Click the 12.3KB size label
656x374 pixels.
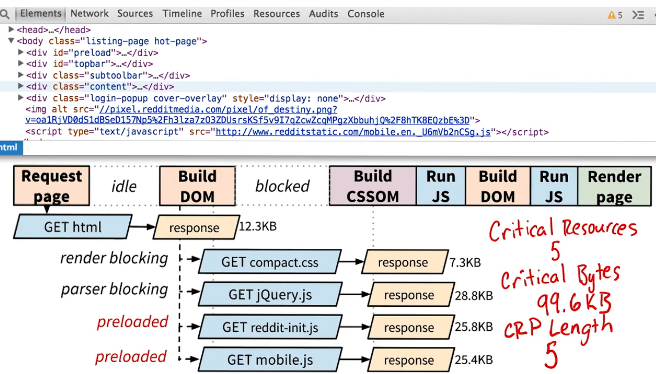pos(258,226)
